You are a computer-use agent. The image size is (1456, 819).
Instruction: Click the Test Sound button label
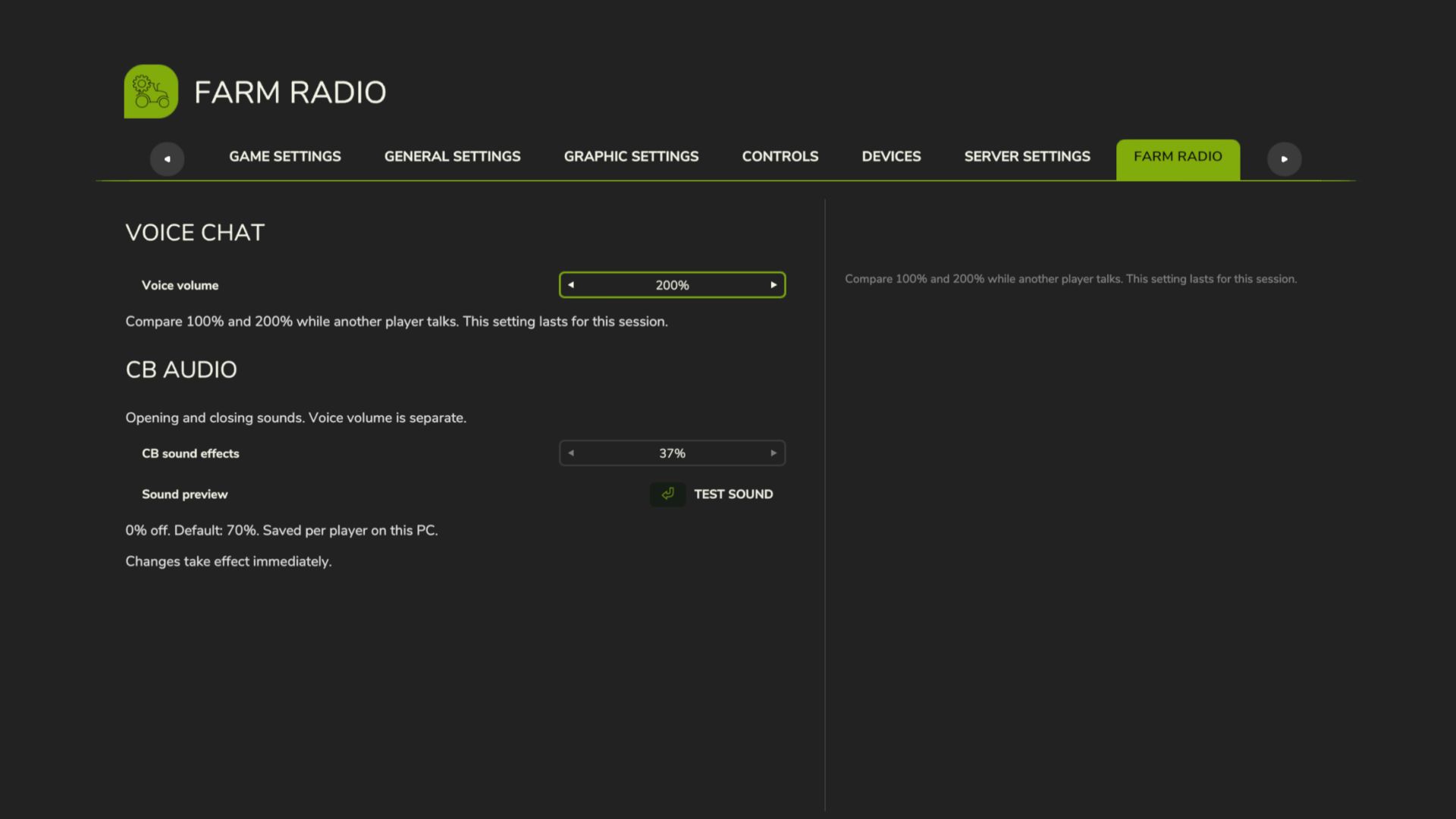pyautogui.click(x=733, y=494)
